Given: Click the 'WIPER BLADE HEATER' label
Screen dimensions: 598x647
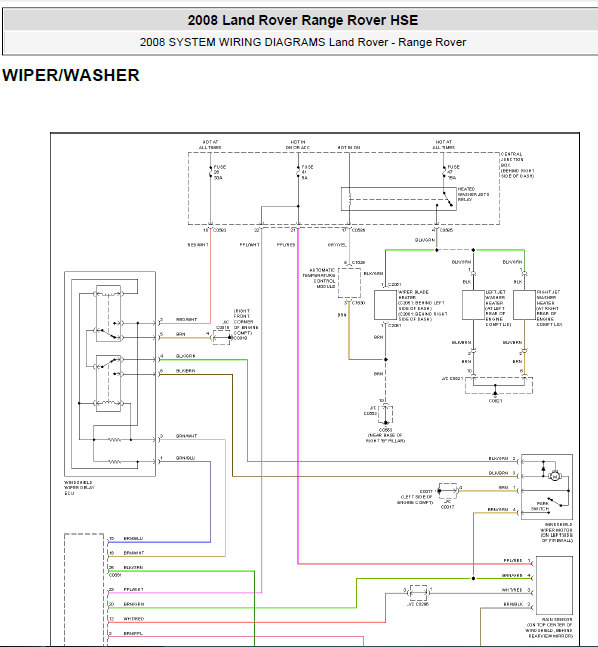Looking at the screenshot, I should (x=413, y=294).
